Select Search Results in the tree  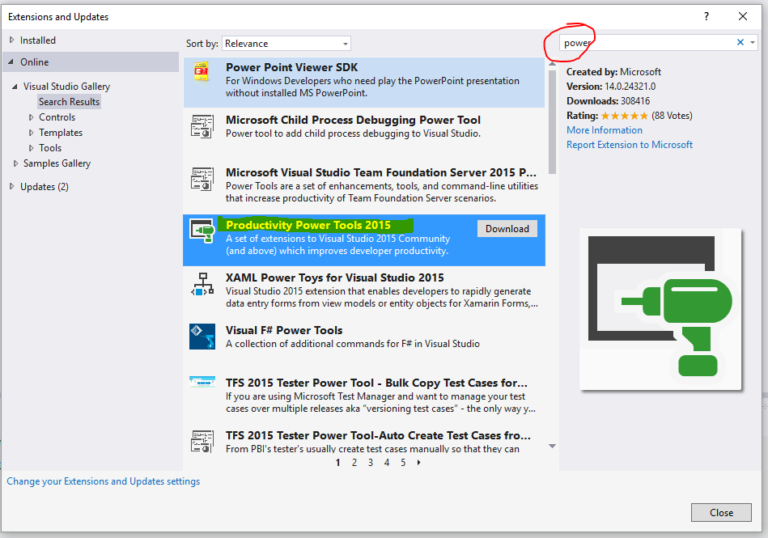coord(69,102)
